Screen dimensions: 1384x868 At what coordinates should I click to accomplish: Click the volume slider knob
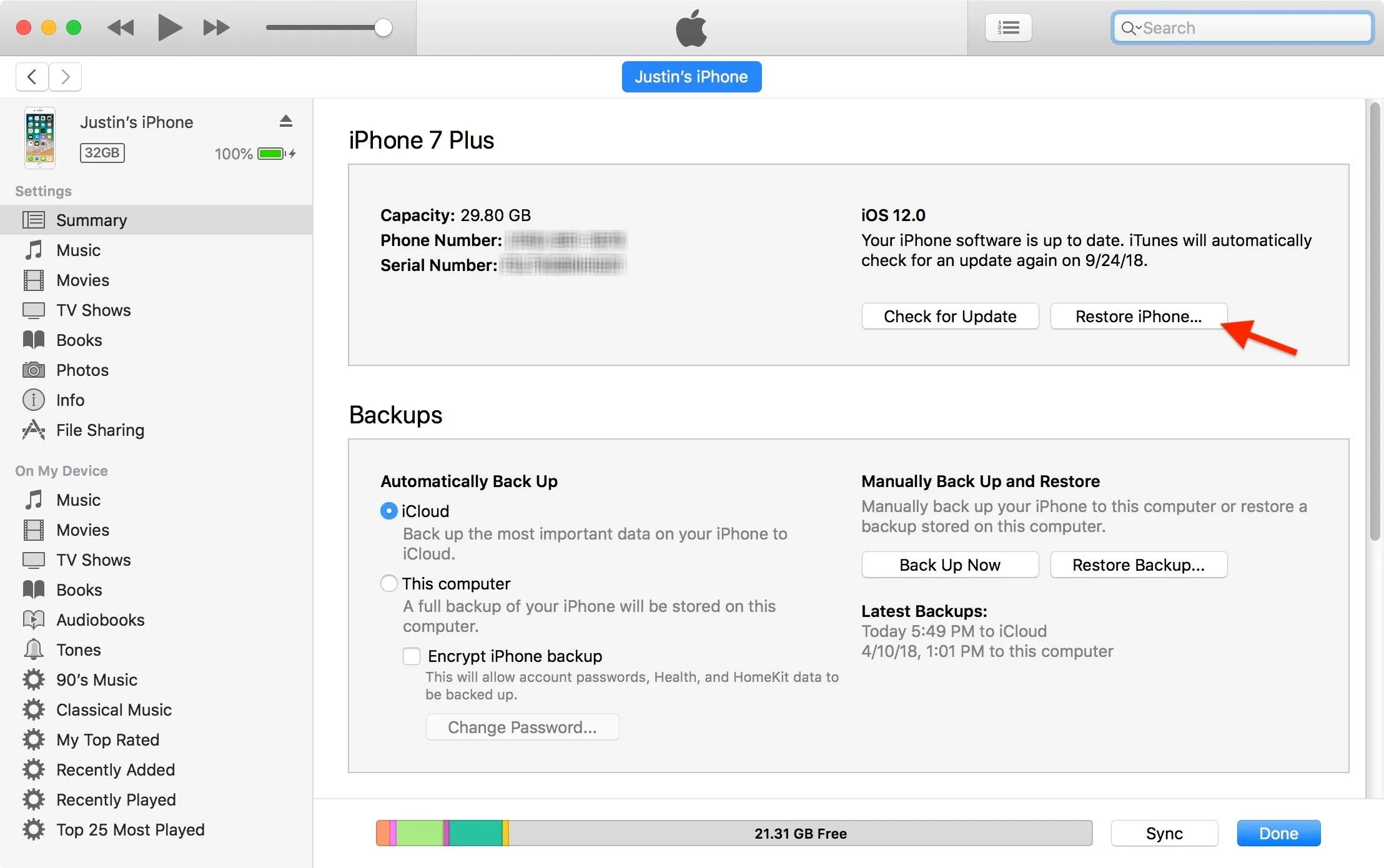click(x=383, y=28)
